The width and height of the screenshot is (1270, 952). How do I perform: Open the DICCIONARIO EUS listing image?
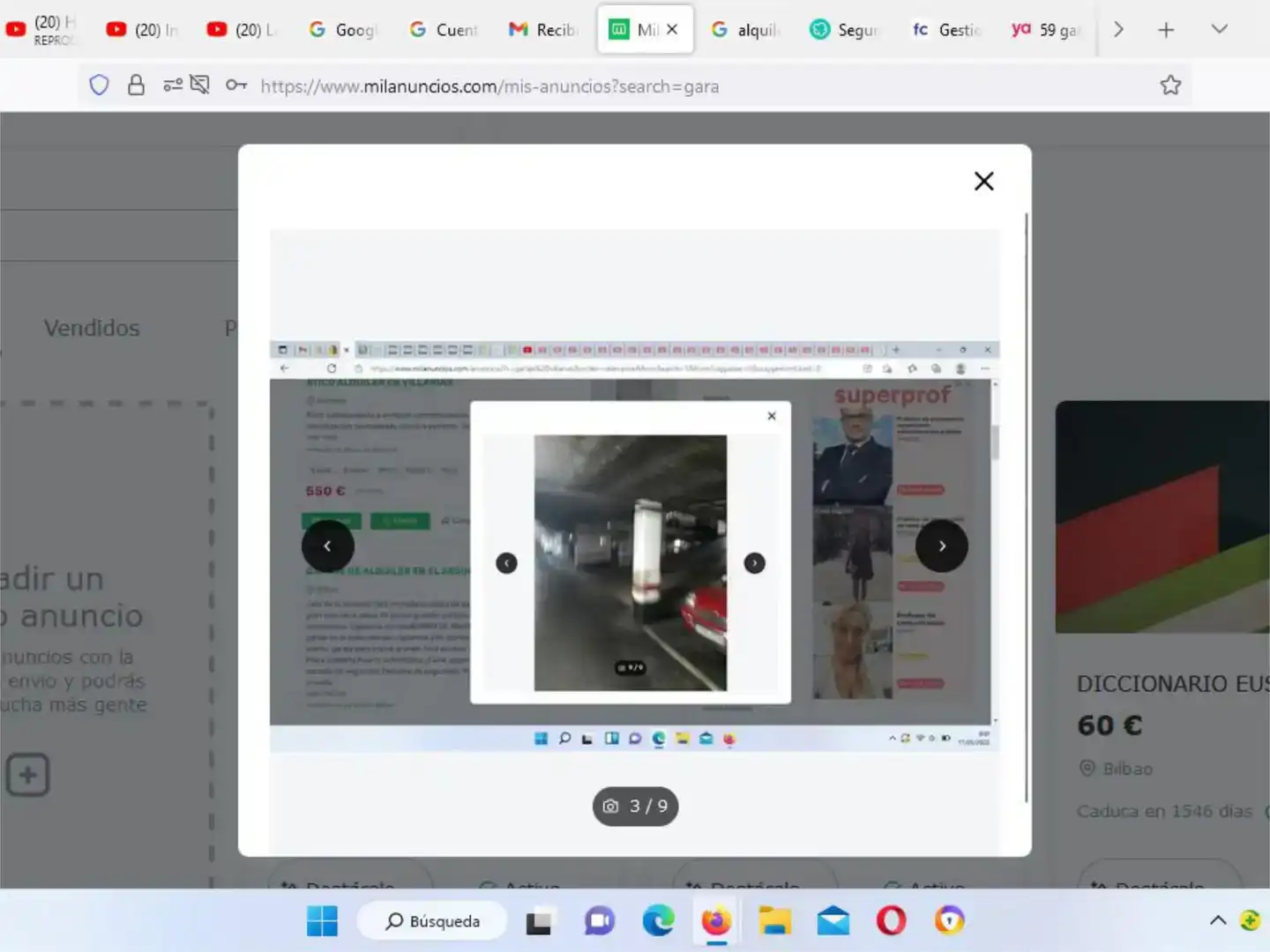pos(1162,517)
